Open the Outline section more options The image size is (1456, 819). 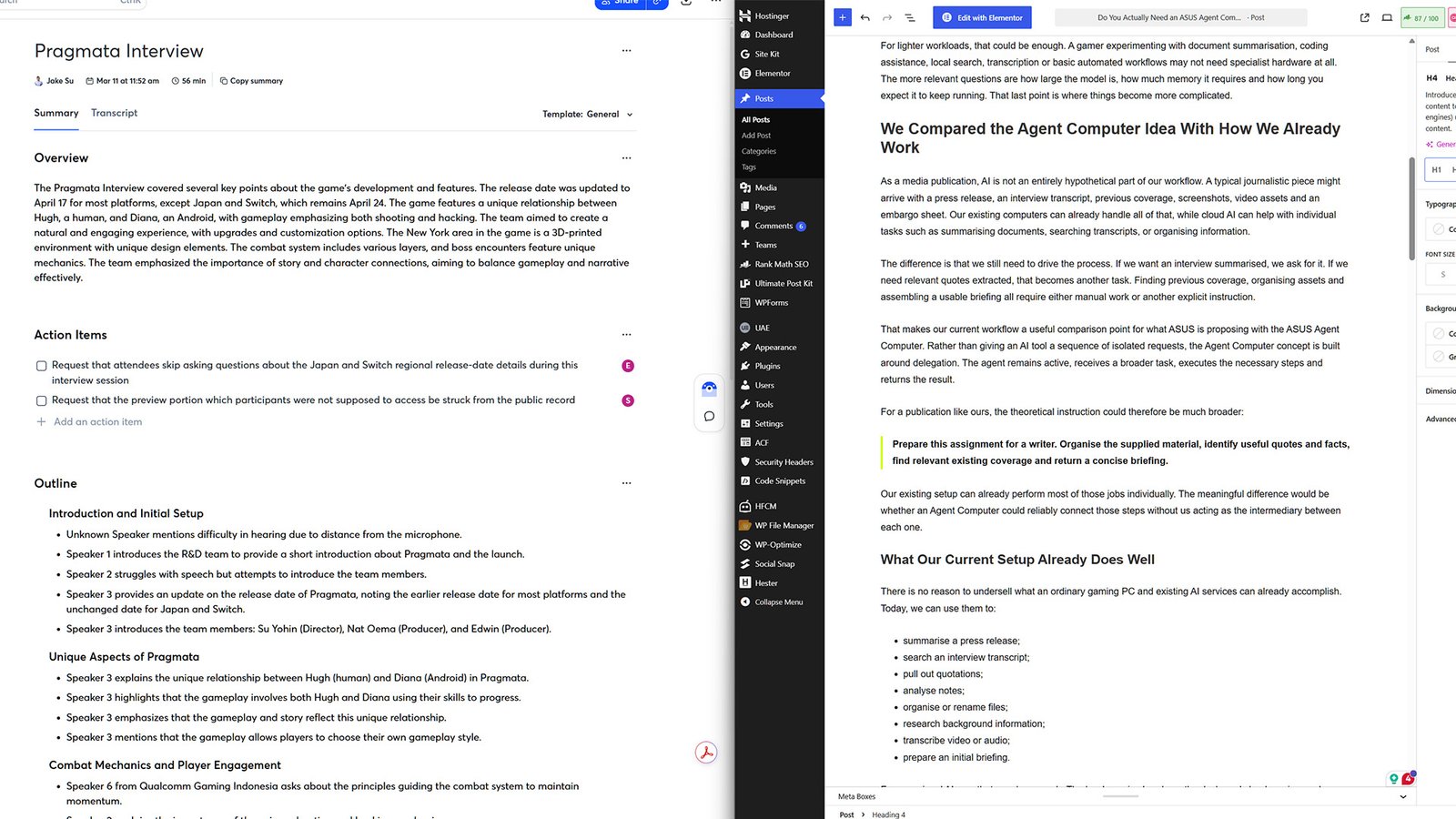626,483
